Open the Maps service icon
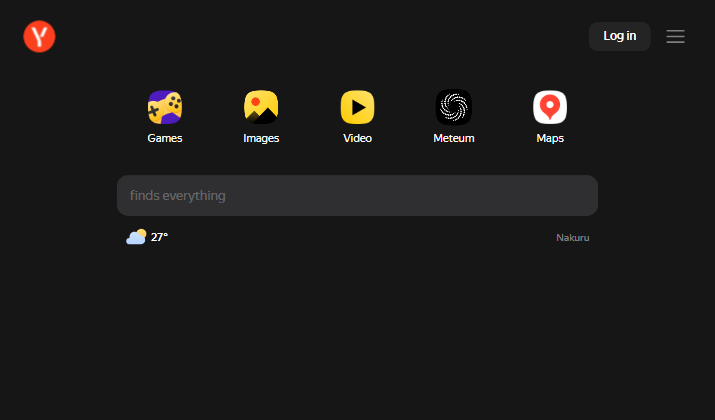 click(550, 108)
